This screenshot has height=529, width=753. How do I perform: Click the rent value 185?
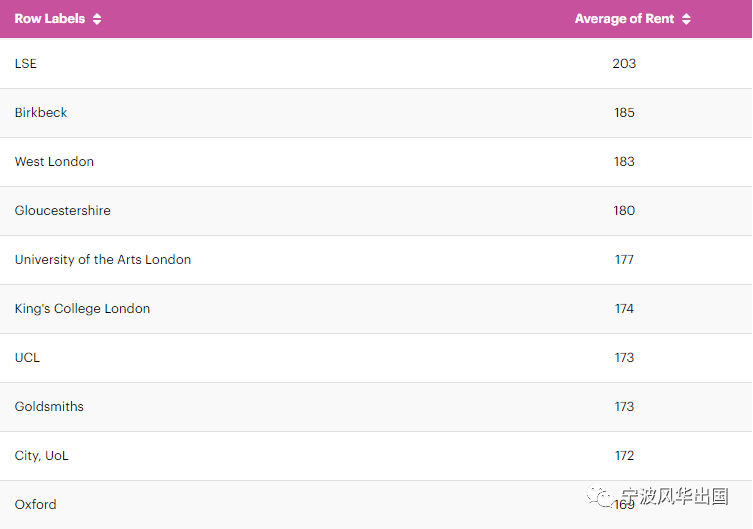click(624, 112)
